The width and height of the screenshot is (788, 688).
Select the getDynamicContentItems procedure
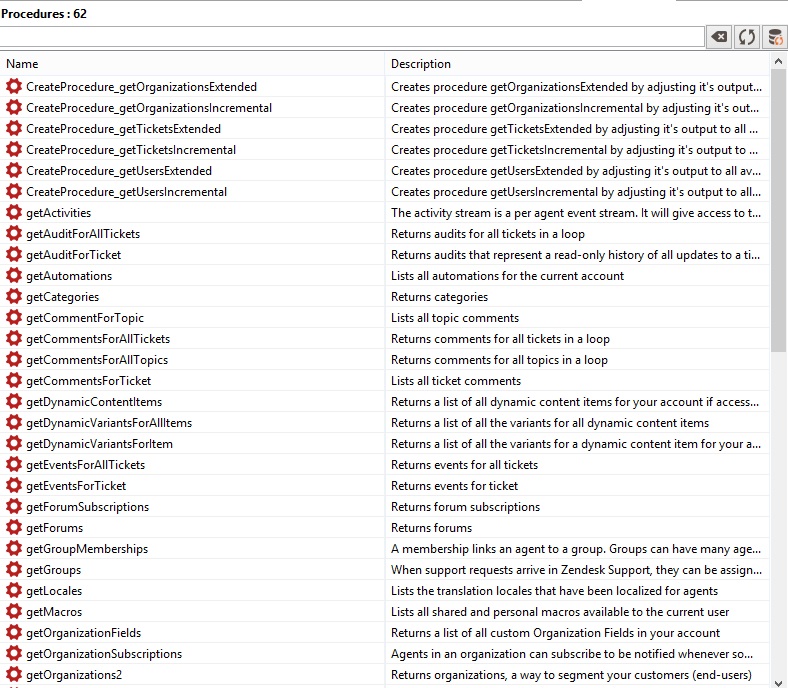[x=94, y=402]
